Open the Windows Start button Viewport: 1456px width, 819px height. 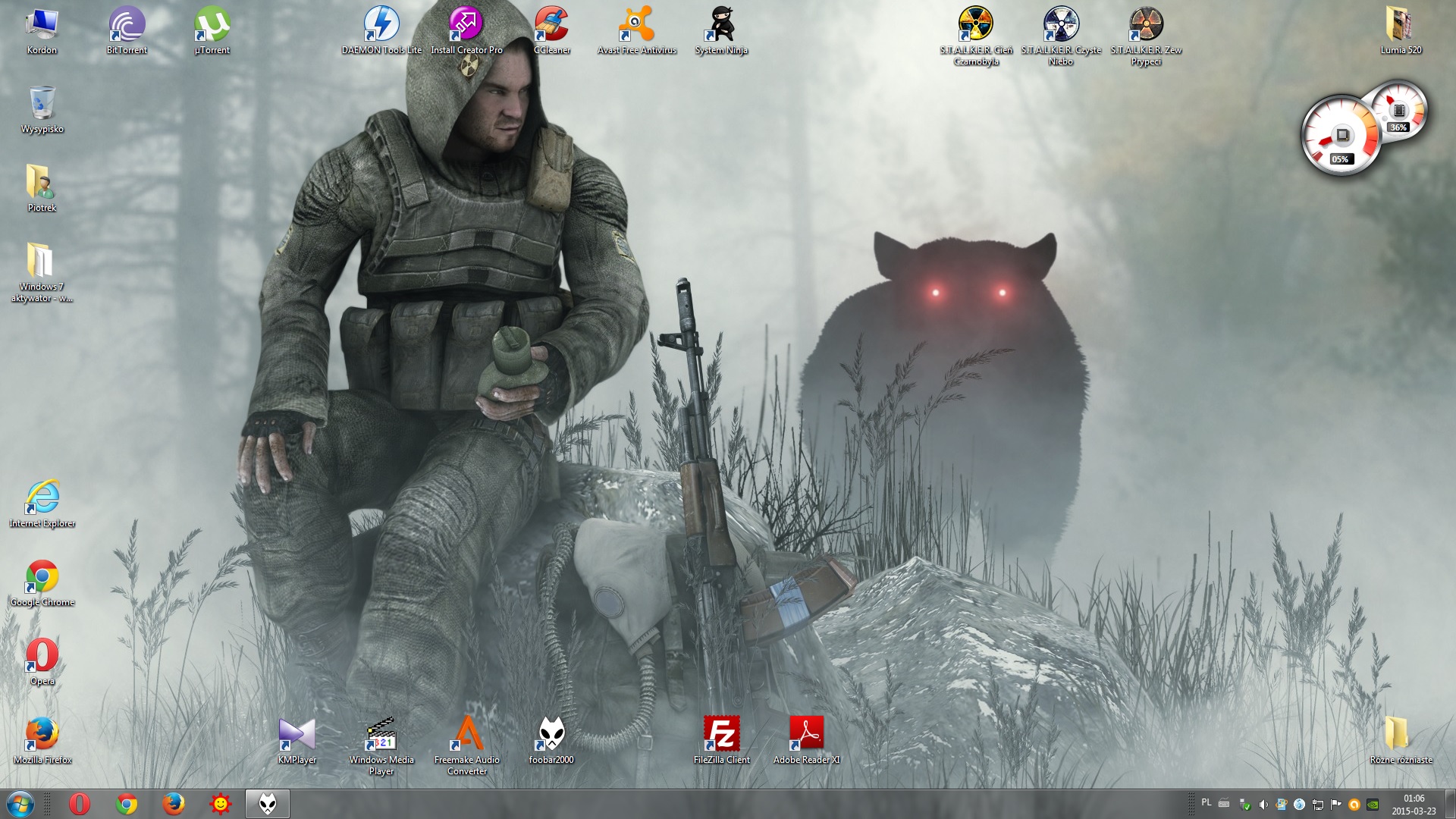20,804
